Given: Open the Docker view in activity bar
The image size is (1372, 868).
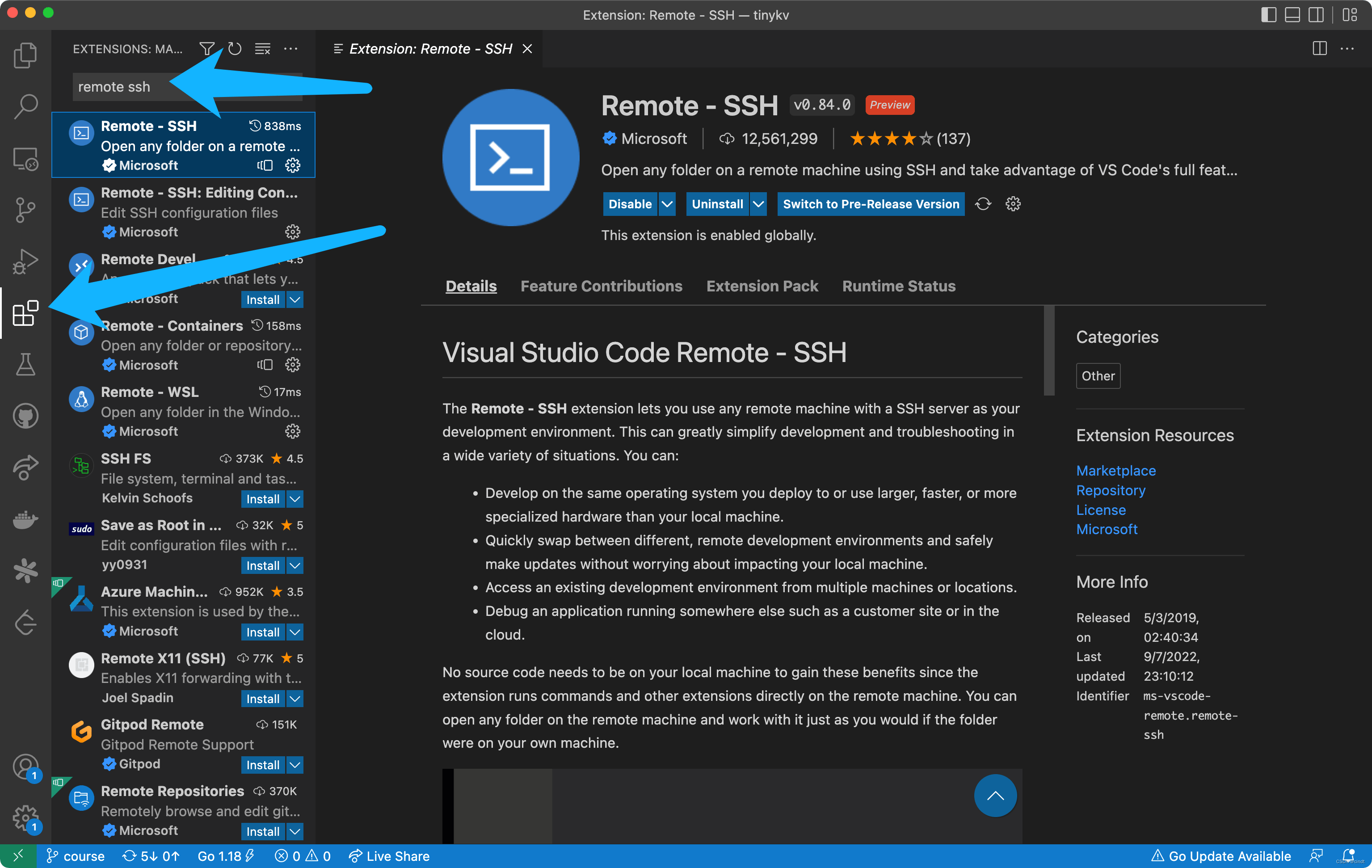Looking at the screenshot, I should pyautogui.click(x=25, y=519).
